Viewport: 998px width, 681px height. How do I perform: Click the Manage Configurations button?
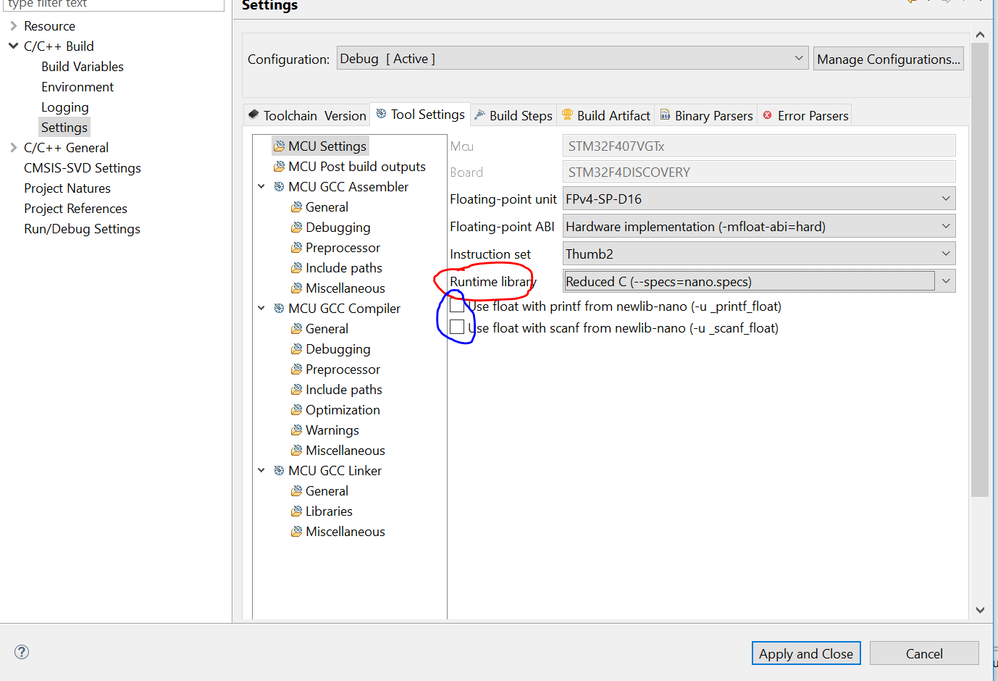click(x=888, y=59)
